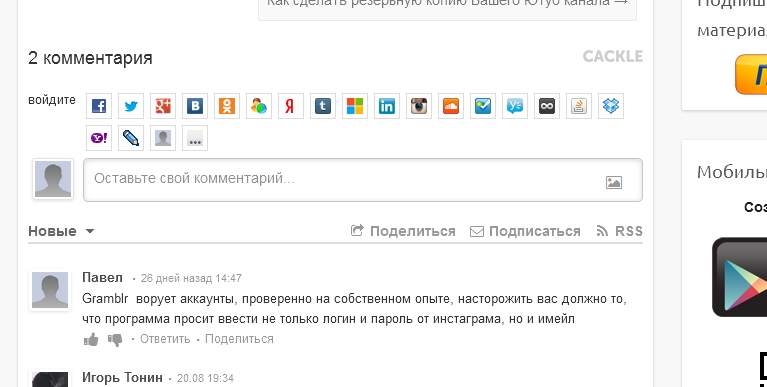The height and width of the screenshot is (387, 767).
Task: Log in with Twitter icon
Action: (x=131, y=106)
